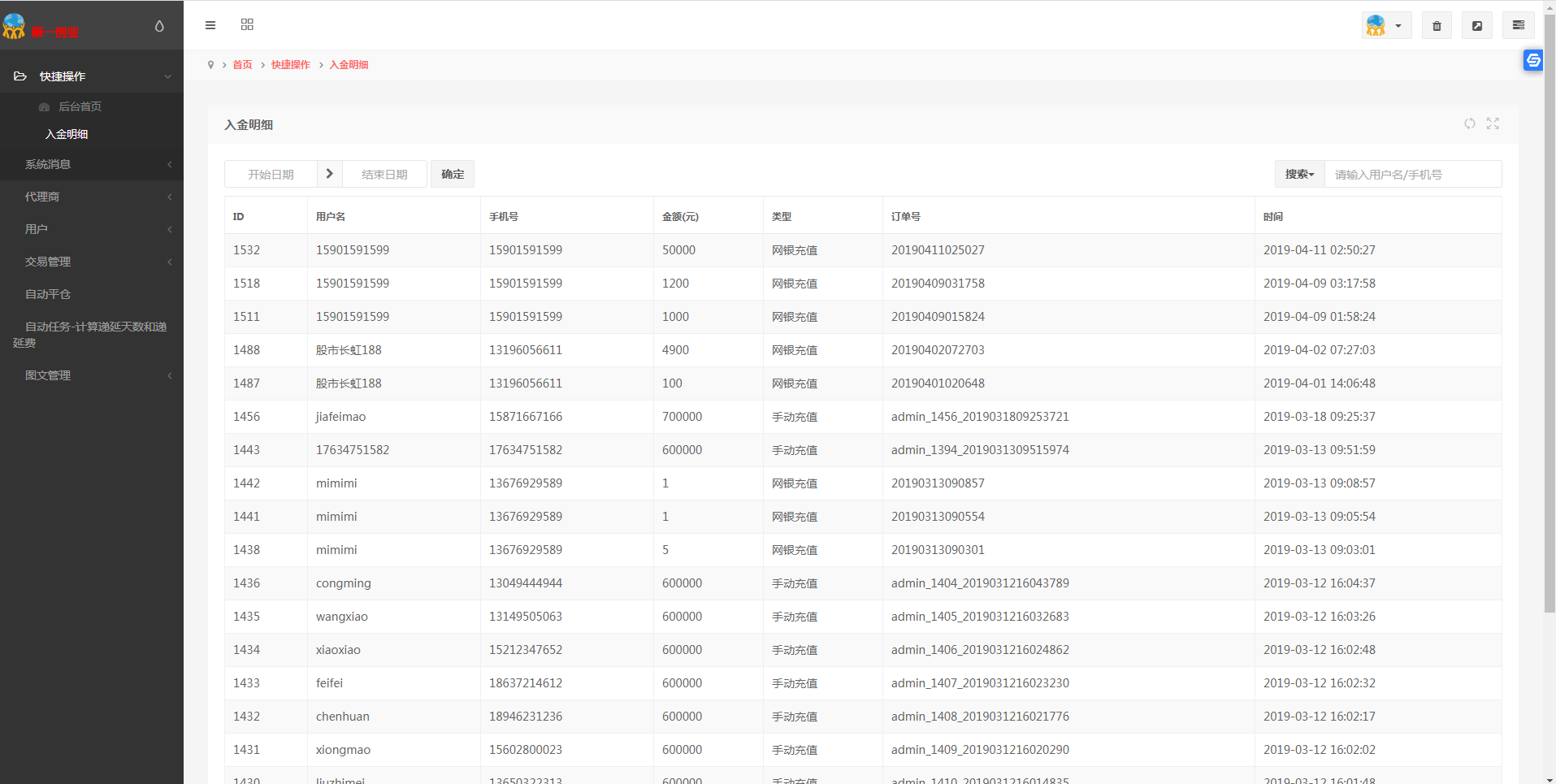
Task: Click the 开始日期 date input field
Action: pos(271,175)
